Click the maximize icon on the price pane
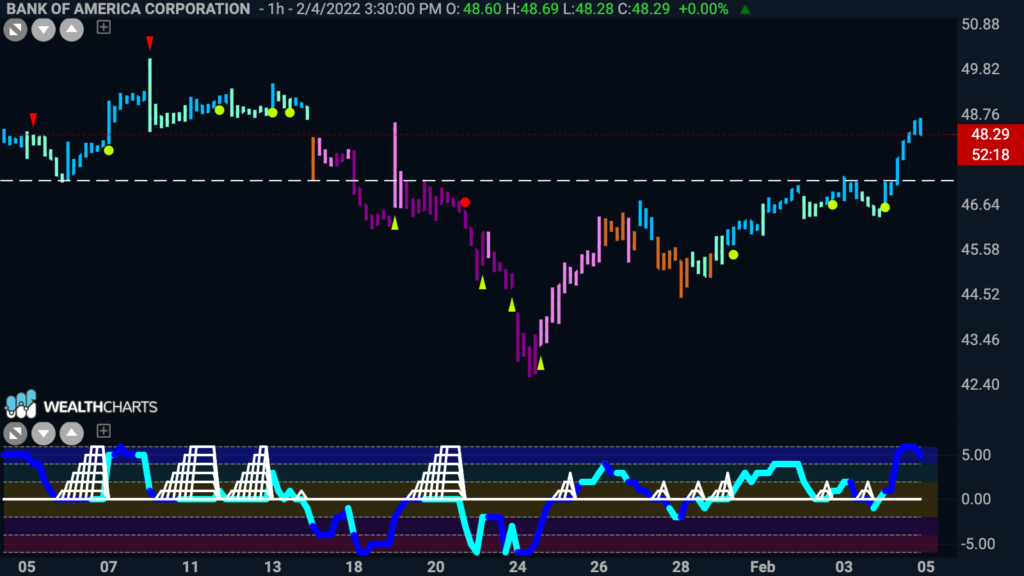The height and width of the screenshot is (576, 1024). (x=15, y=29)
